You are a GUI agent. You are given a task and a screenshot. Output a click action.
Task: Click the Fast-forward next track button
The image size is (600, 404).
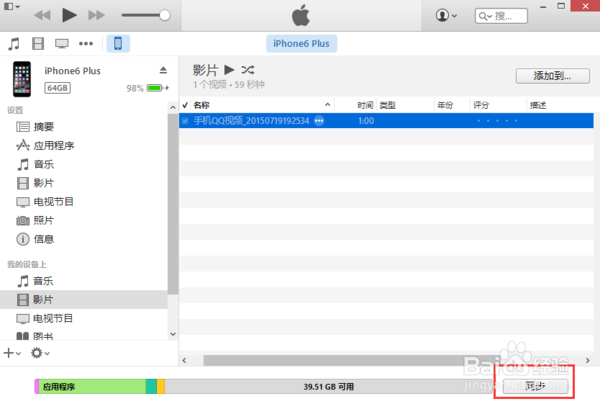point(97,16)
